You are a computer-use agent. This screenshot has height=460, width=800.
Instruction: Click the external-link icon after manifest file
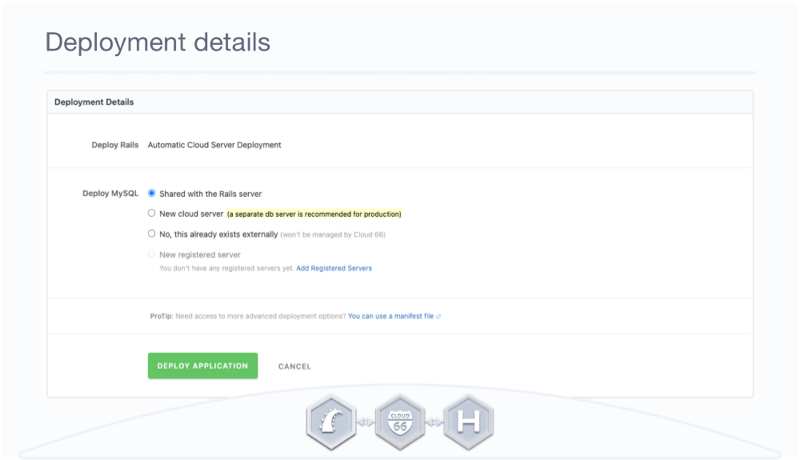pyautogui.click(x=438, y=317)
